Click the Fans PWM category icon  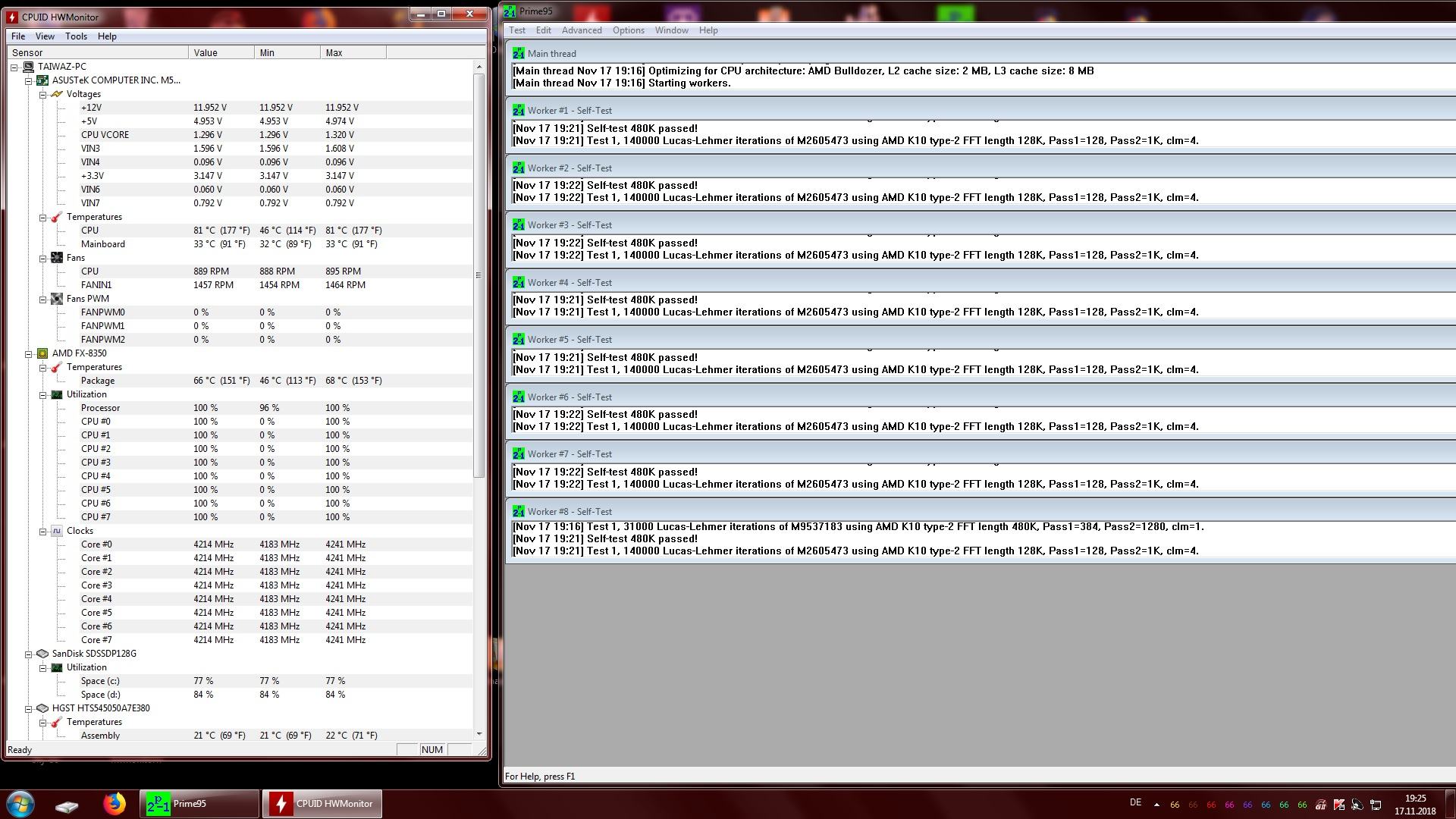point(57,299)
